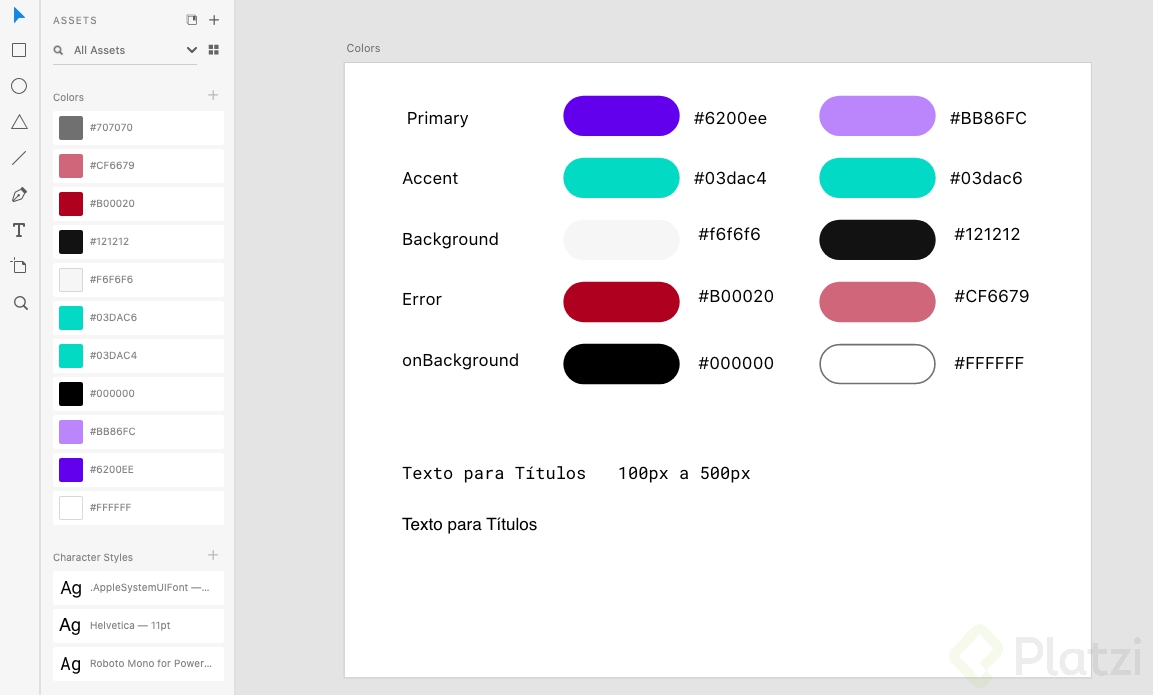This screenshot has height=695, width=1153.
Task: Open the Zoom tool
Action: [x=18, y=302]
